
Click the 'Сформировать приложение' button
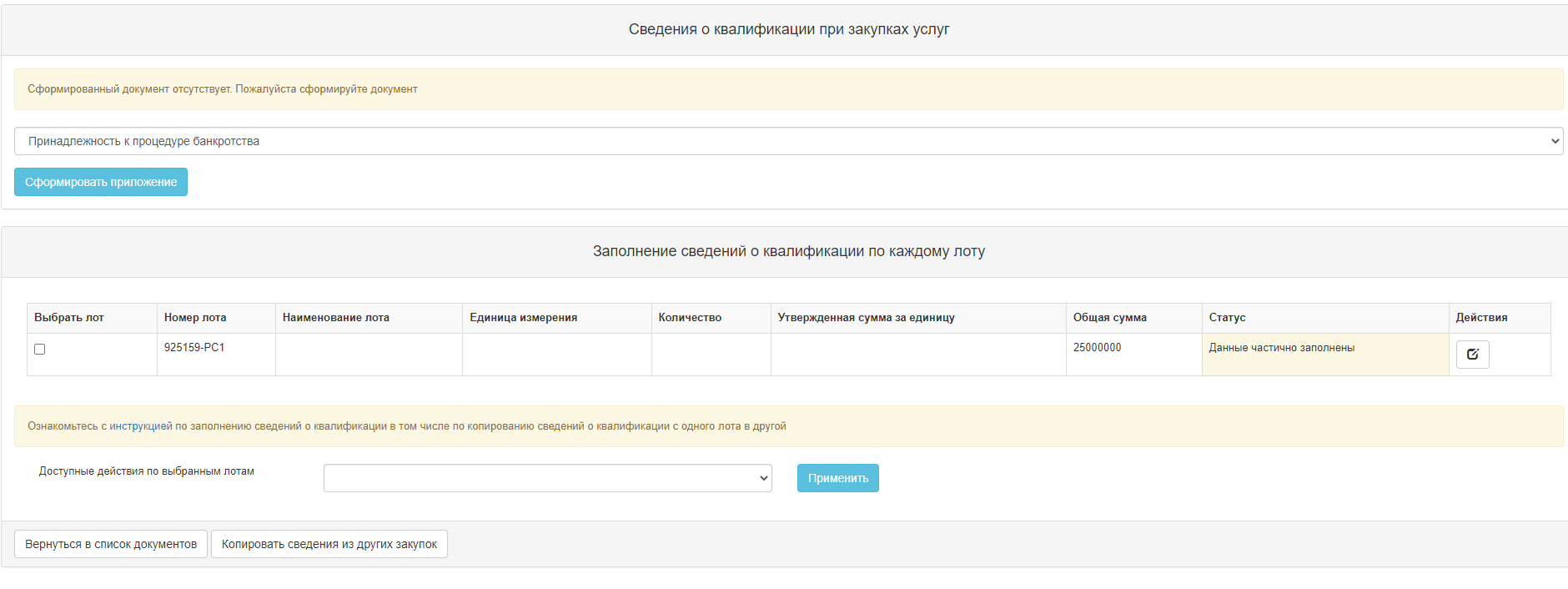pos(101,182)
